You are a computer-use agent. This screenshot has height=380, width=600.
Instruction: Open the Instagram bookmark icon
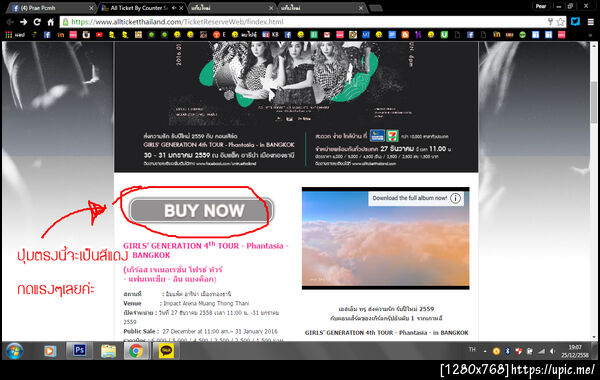tap(86, 35)
